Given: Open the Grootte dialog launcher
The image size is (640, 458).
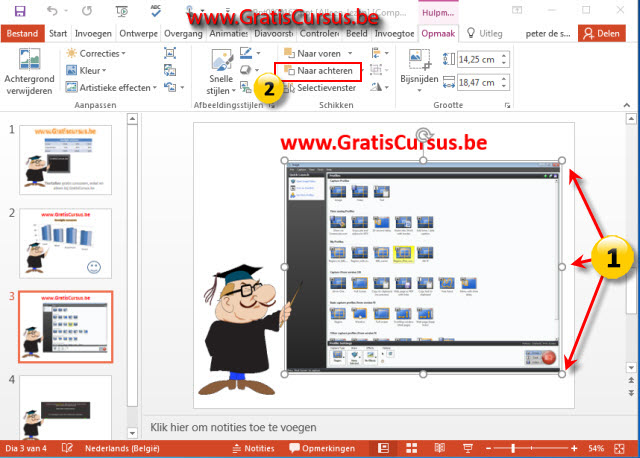Looking at the screenshot, I should tap(507, 105).
